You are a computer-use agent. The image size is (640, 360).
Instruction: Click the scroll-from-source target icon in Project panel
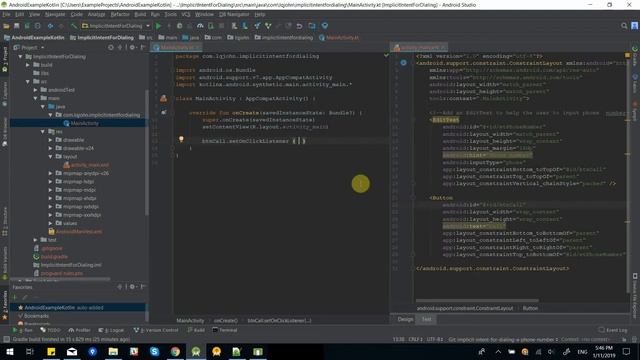(111, 47)
